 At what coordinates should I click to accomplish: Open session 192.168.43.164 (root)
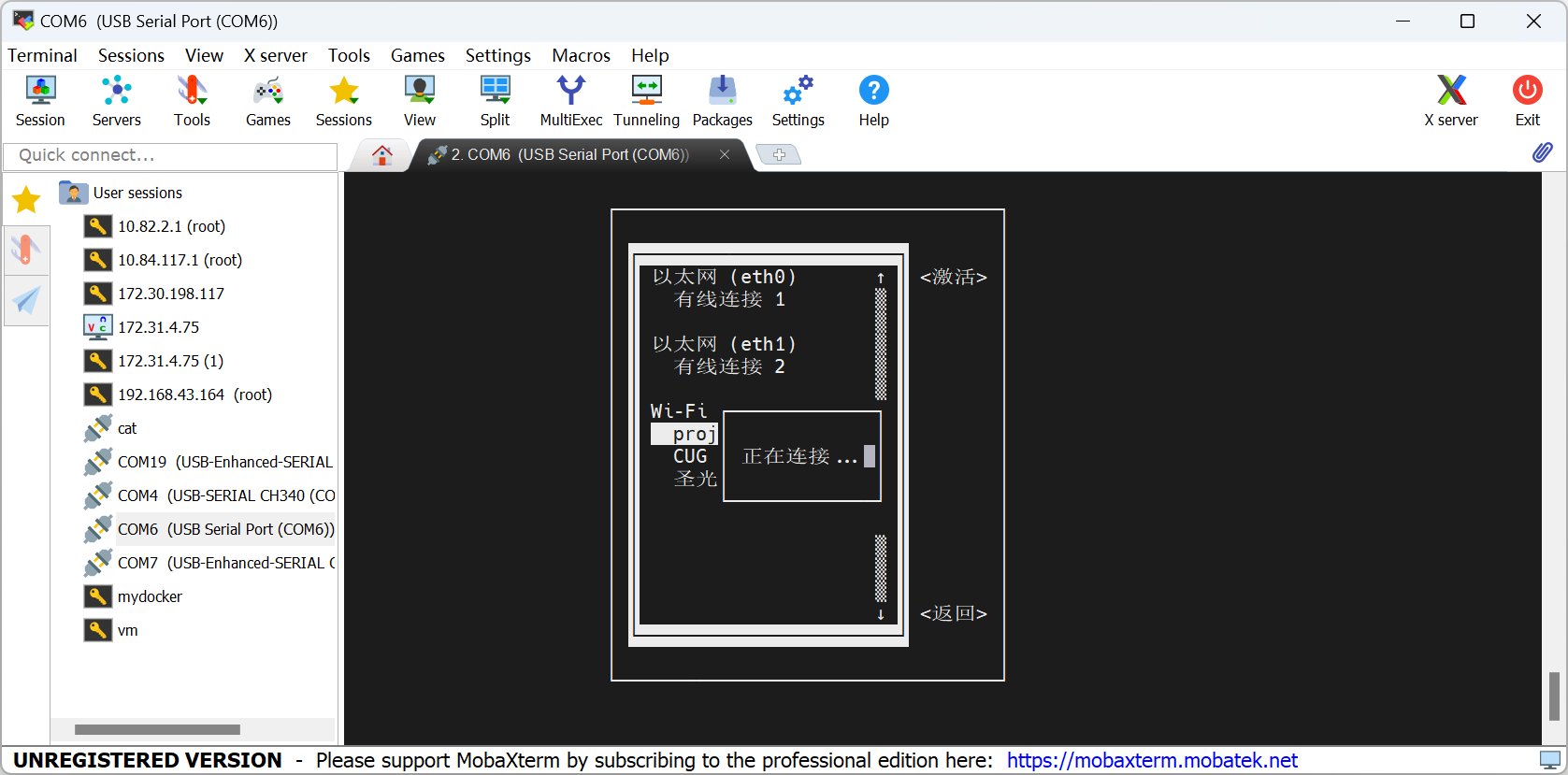(x=179, y=395)
